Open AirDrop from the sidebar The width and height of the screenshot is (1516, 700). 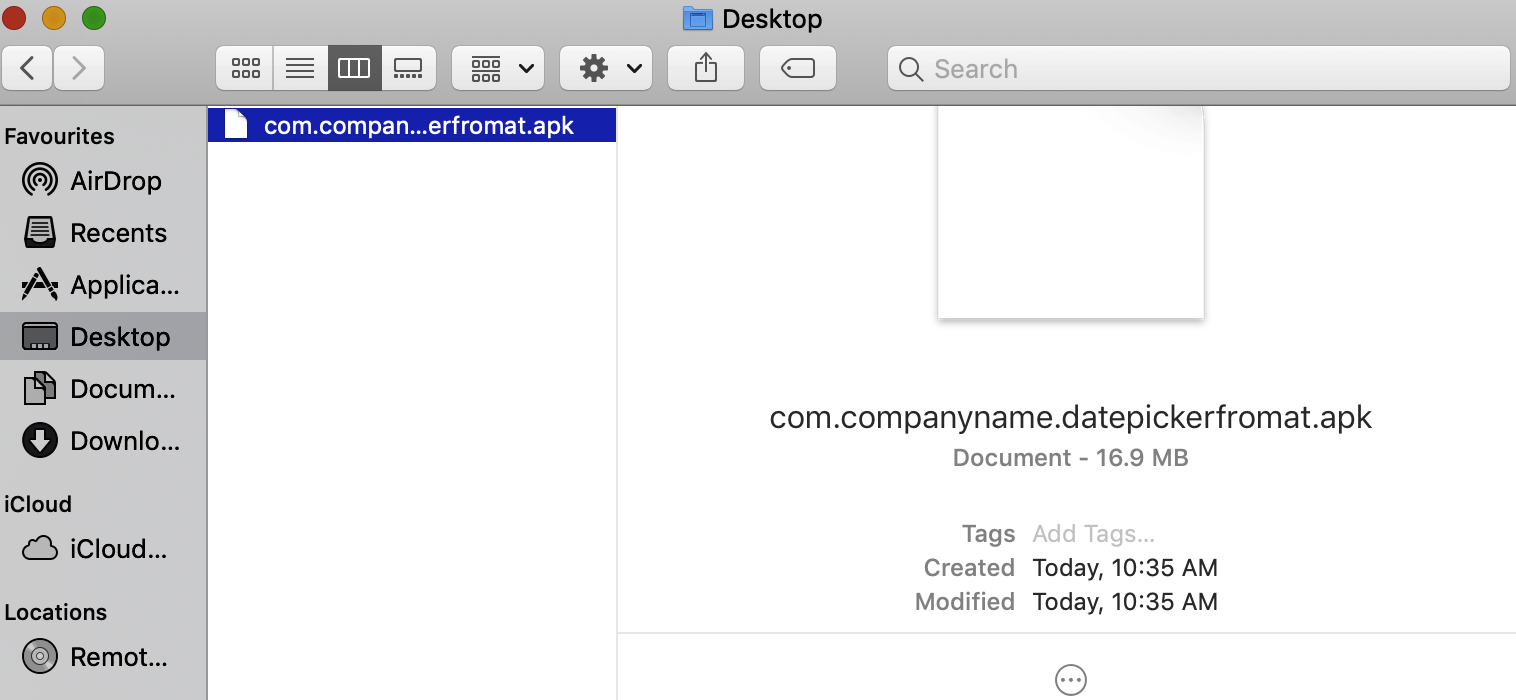[x=115, y=180]
